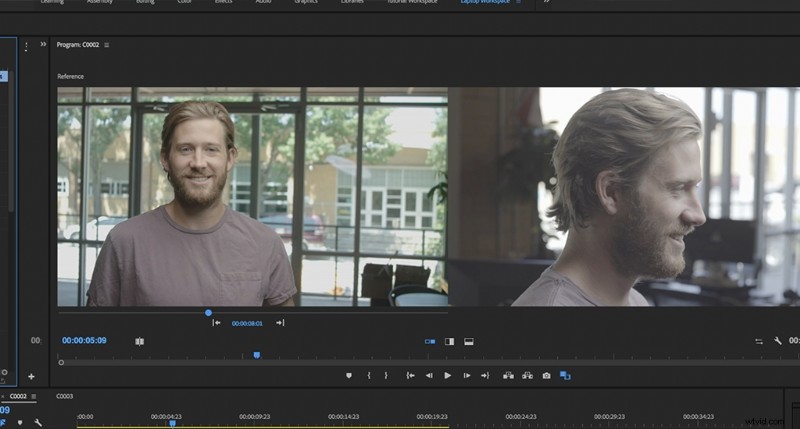Select Side by Side comparison layout

click(430, 341)
